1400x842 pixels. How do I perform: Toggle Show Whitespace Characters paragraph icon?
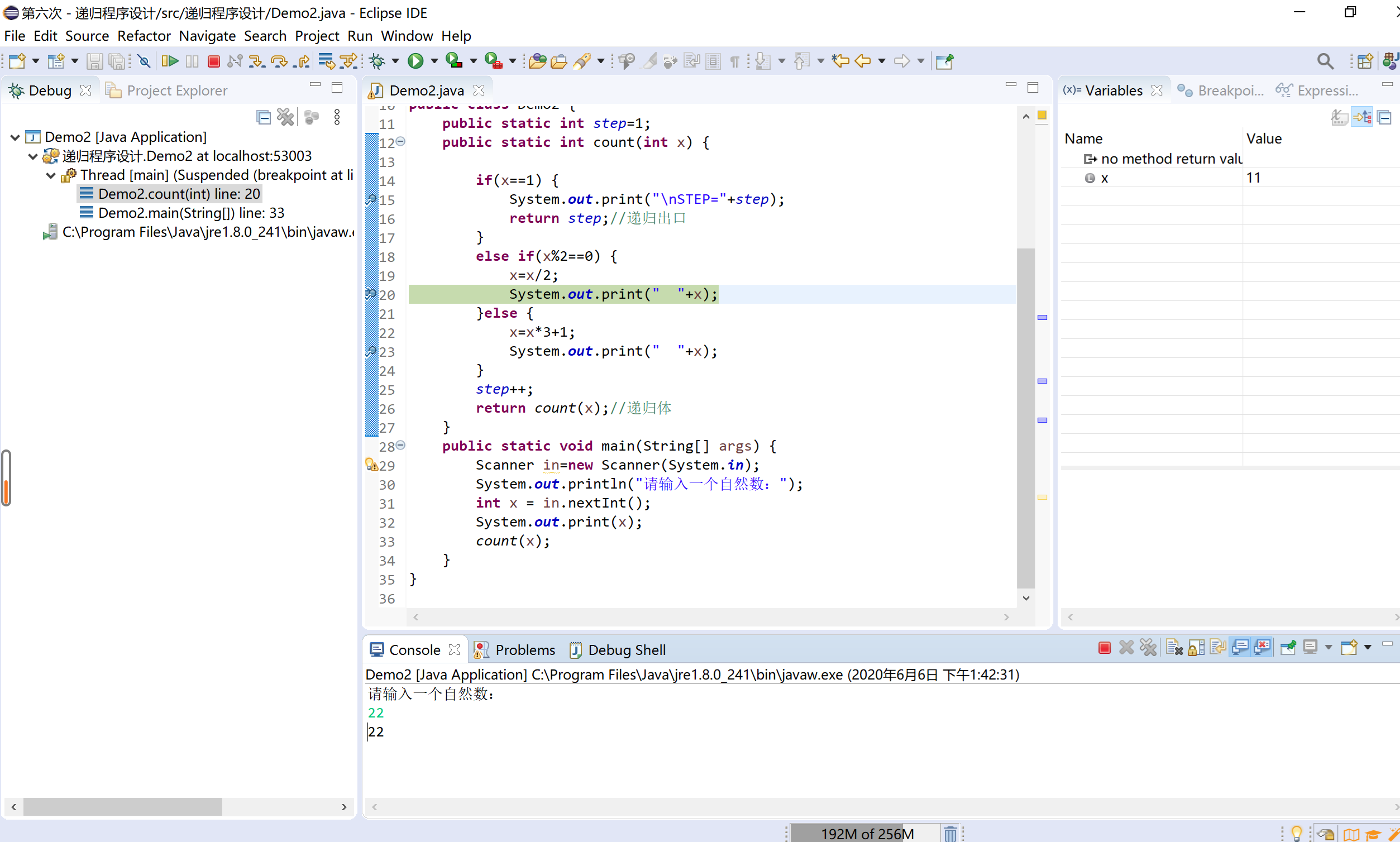[x=735, y=61]
